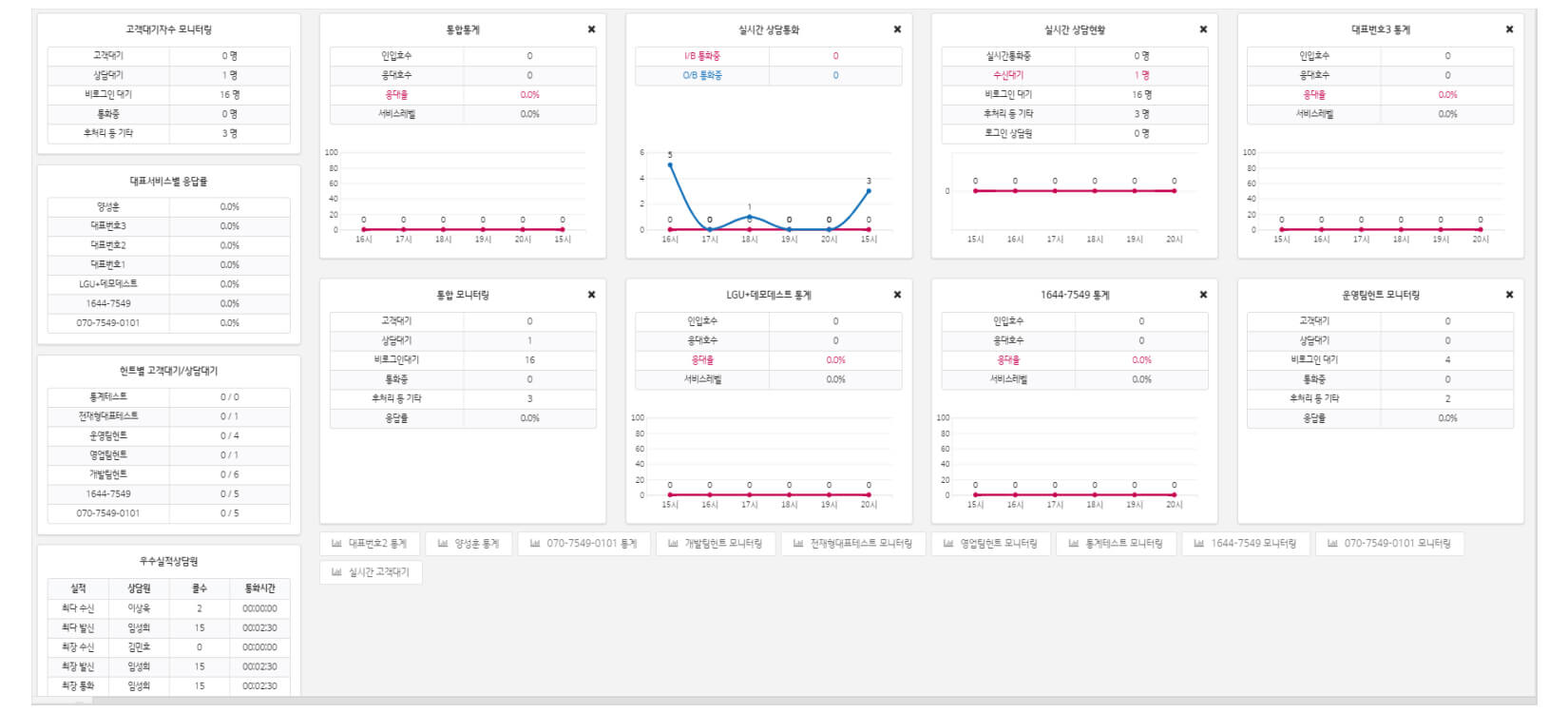Close the 통합통계 panel
1568x713 pixels.
coord(591,29)
